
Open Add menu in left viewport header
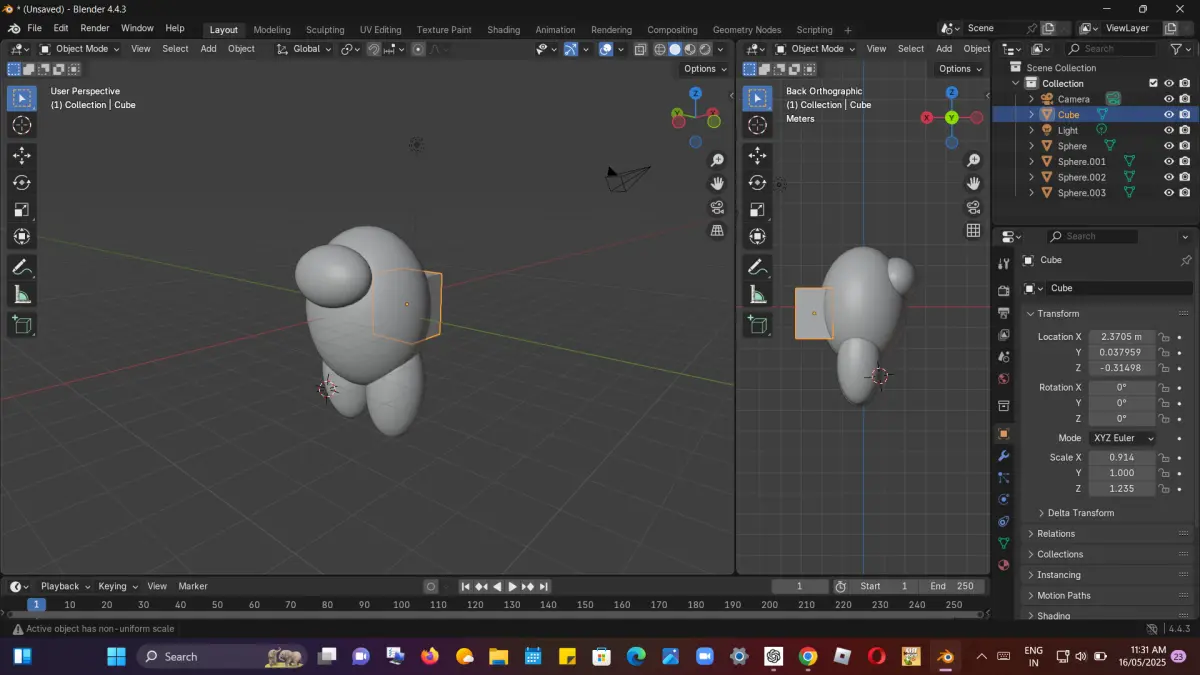tap(208, 48)
